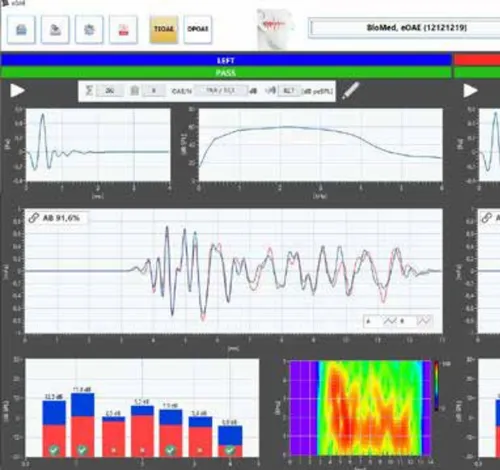Toggle waveform A line in the legend
Image resolution: width=500 pixels, height=470 pixels.
(389, 321)
